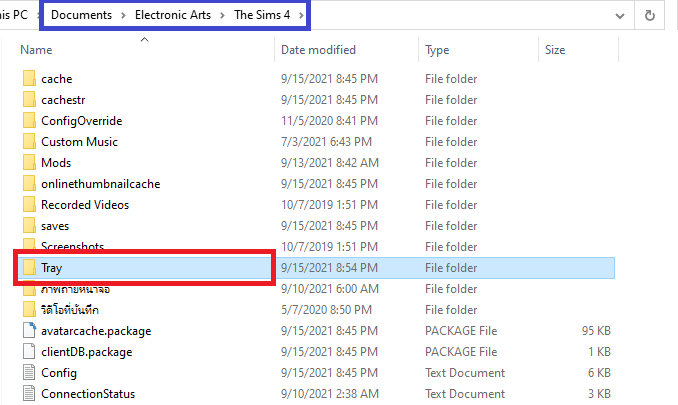The height and width of the screenshot is (405, 678).
Task: Click the 7/3/2021 6:43 PM date
Action: click(326, 141)
